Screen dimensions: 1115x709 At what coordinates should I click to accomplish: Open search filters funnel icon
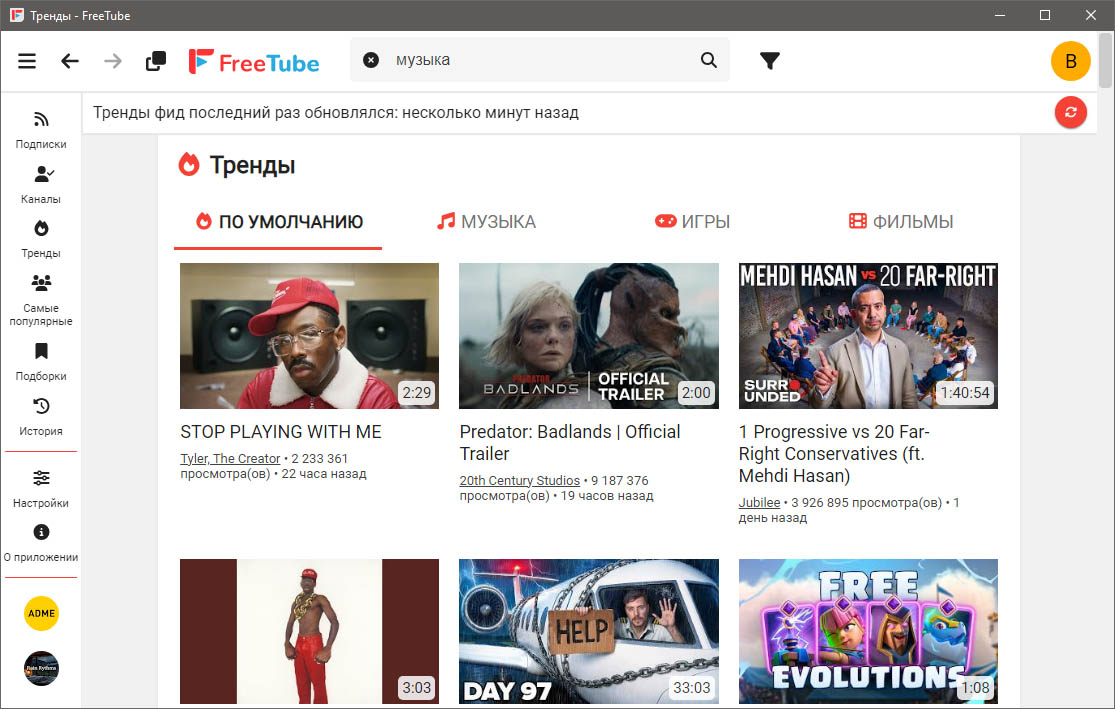click(x=769, y=61)
